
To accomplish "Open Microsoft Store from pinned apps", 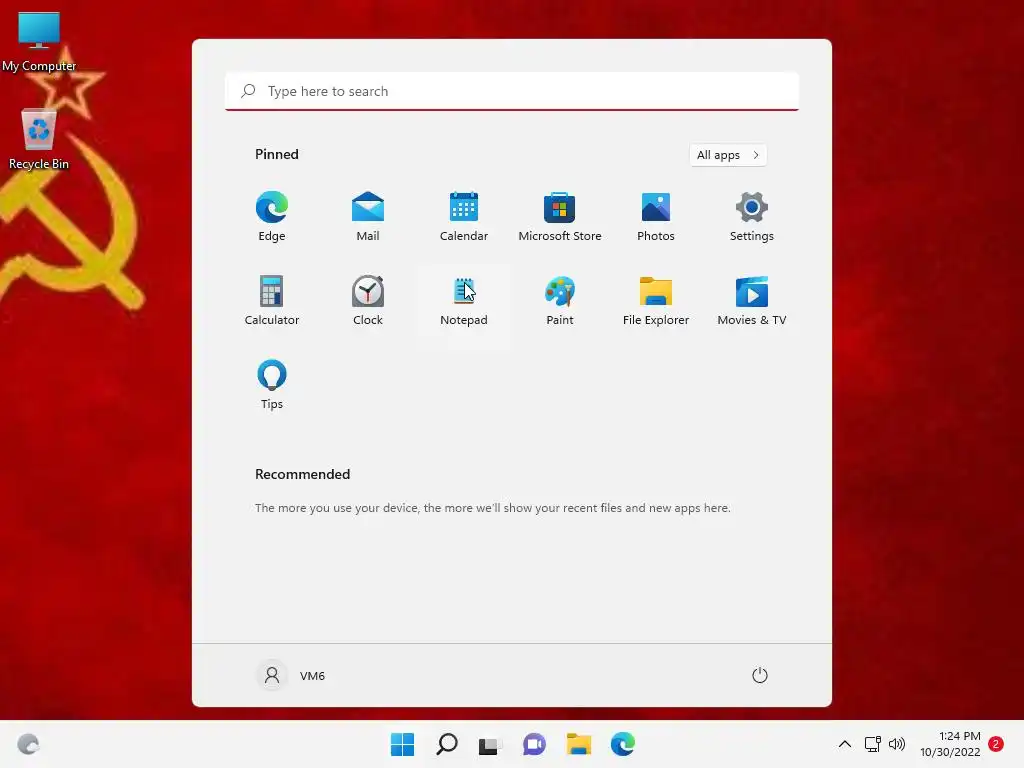I will click(x=560, y=217).
